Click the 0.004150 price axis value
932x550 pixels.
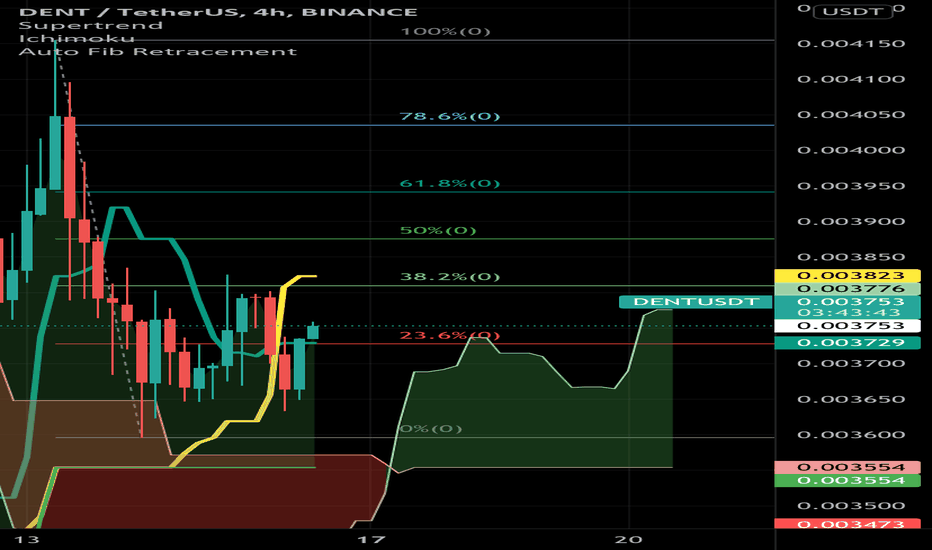[851, 44]
